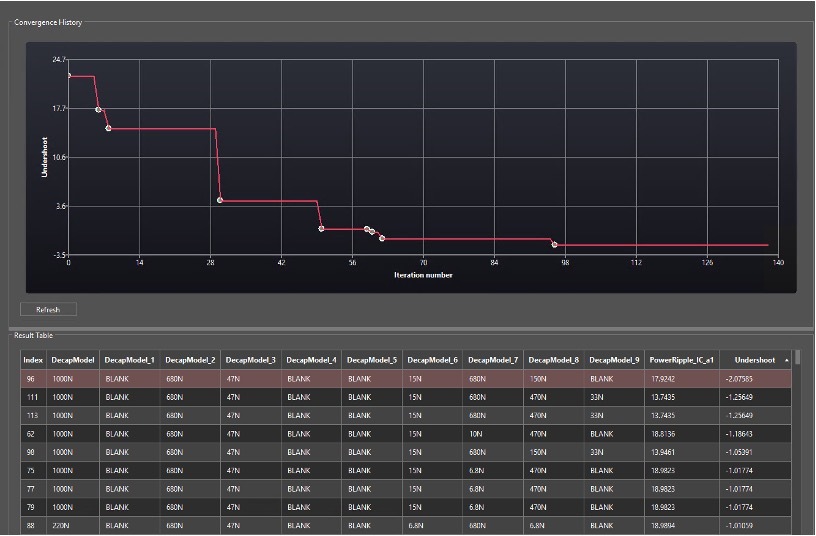This screenshot has width=816, height=536.
Task: Click the DecapModel_6 column header
Action: pos(432,360)
